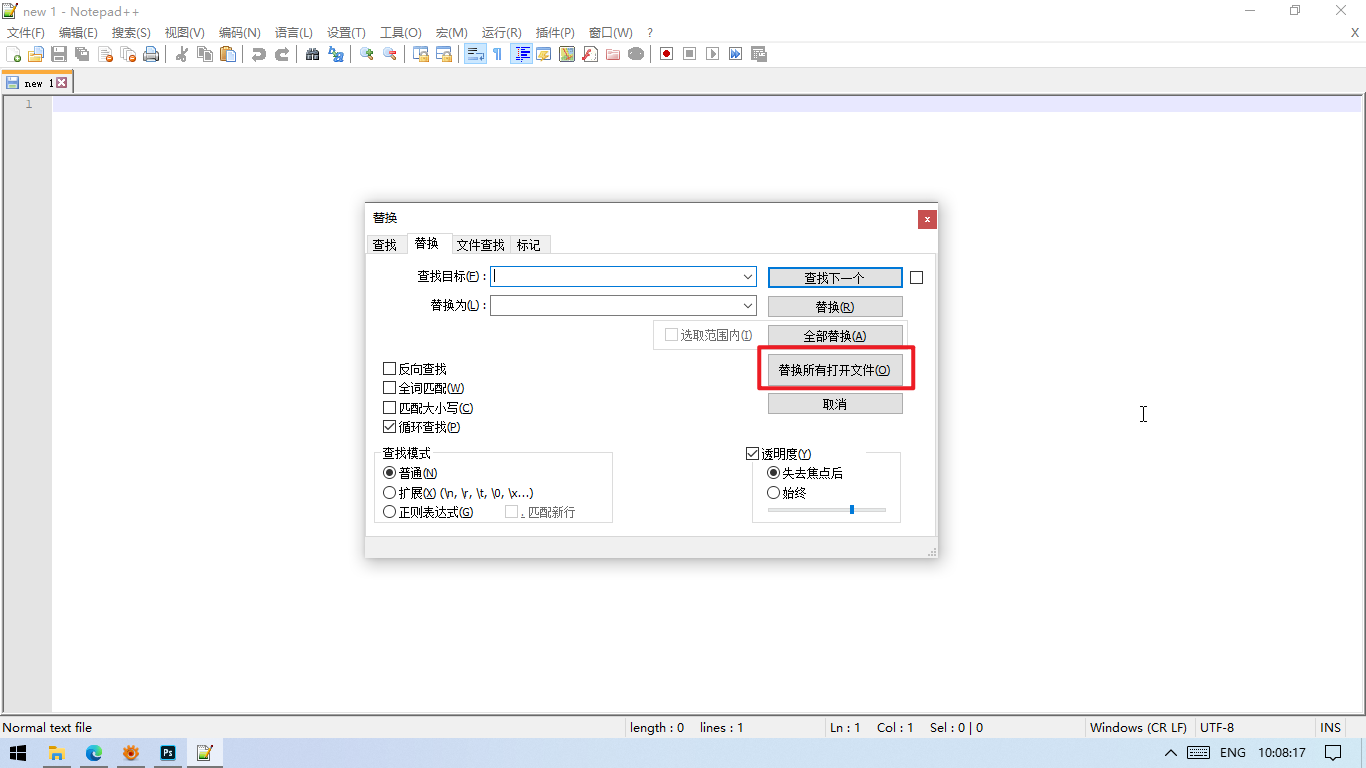Click the Close file toolbar icon
This screenshot has width=1366, height=768.
pyautogui.click(x=105, y=54)
